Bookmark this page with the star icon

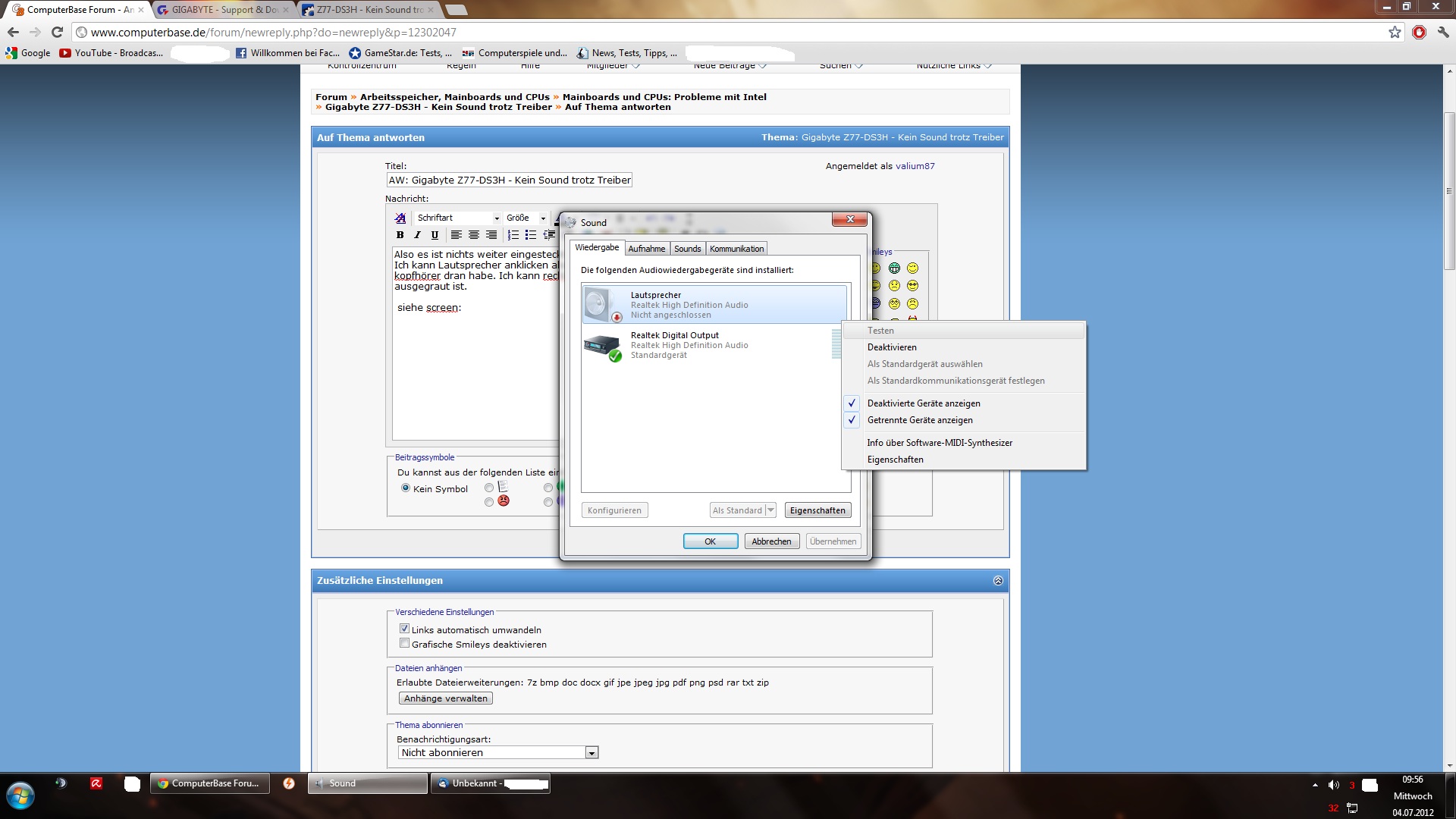click(x=1395, y=32)
